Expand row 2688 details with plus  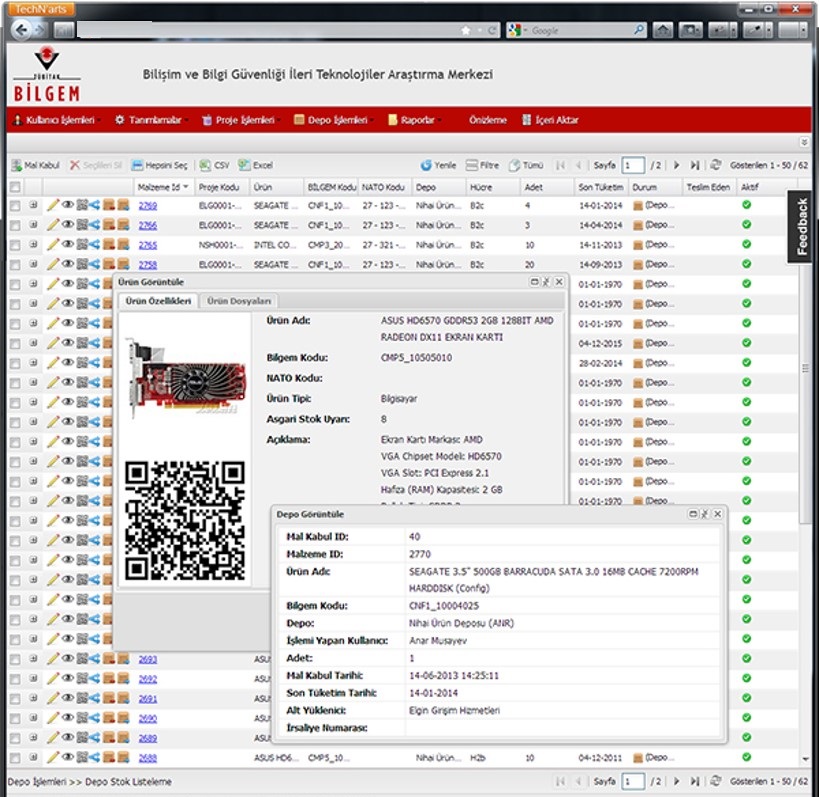click(x=33, y=757)
